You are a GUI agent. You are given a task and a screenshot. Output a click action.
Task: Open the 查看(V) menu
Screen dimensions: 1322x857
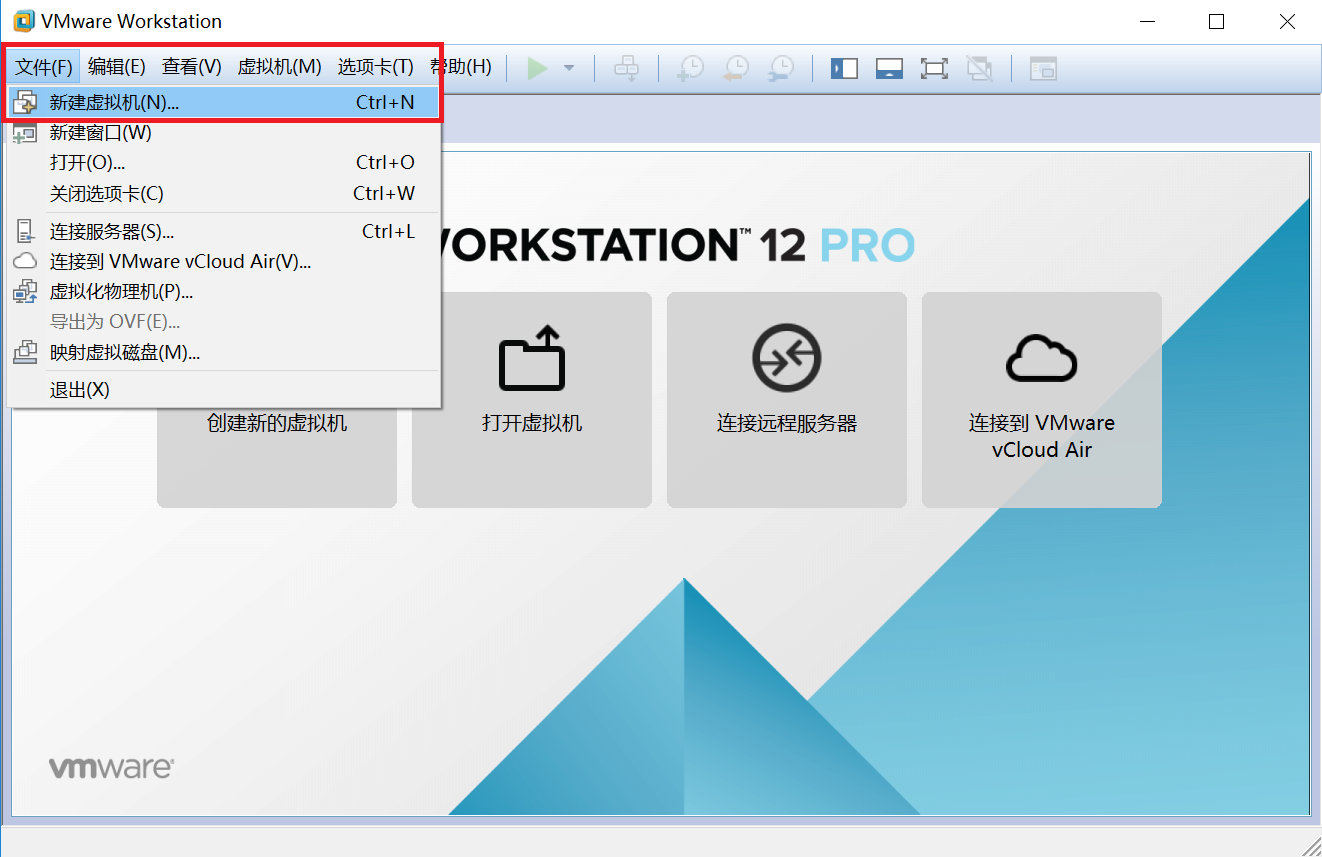pos(192,67)
